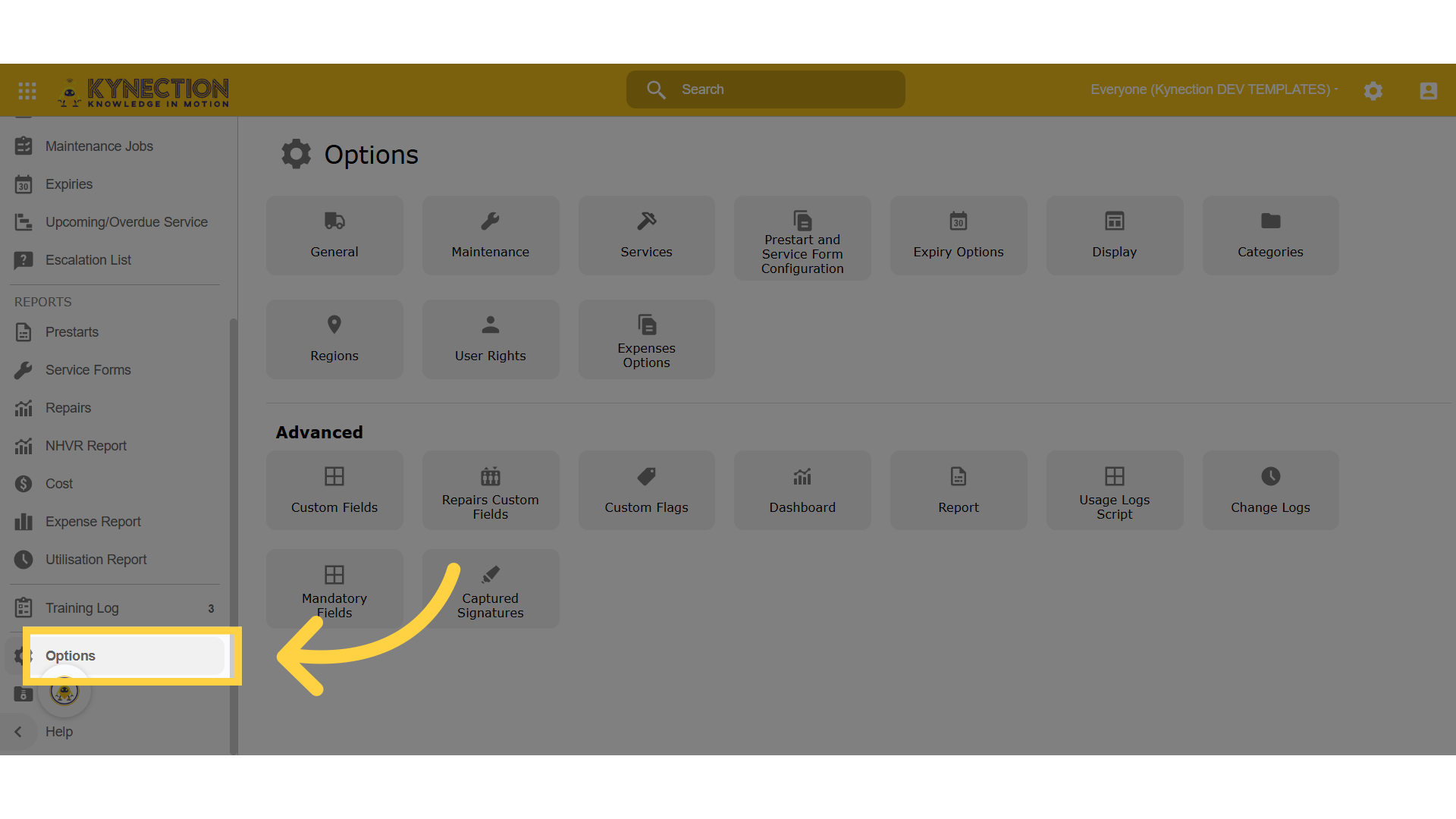
Task: Click the Kynection logo
Action: (x=143, y=92)
